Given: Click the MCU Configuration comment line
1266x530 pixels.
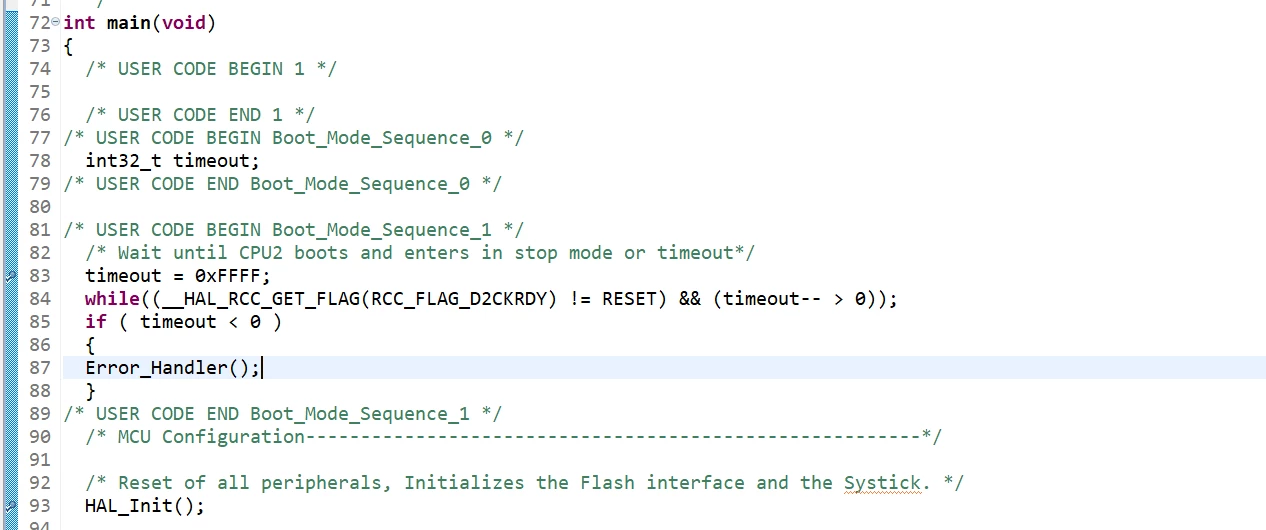Looking at the screenshot, I should tap(514, 437).
